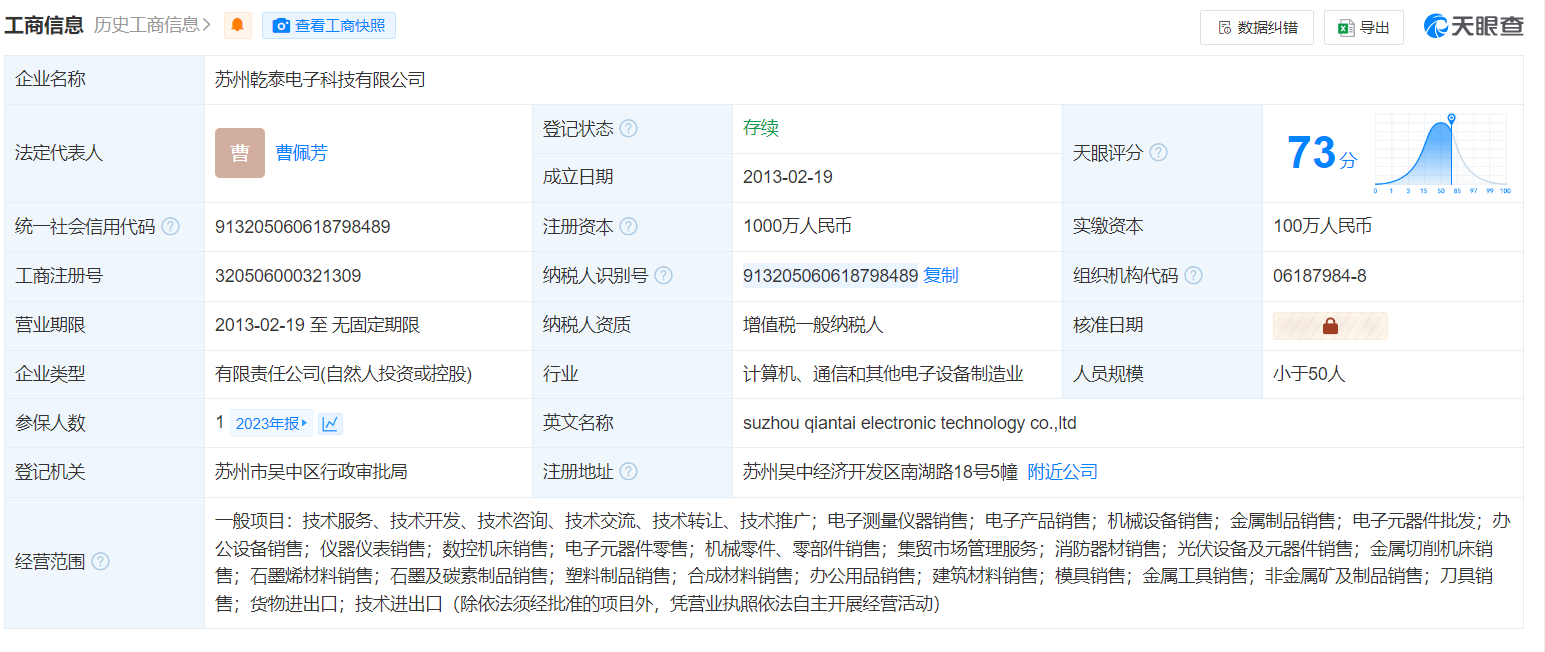1545x652 pixels.
Task: Click the 数据纠错 button
Action: point(1257,27)
